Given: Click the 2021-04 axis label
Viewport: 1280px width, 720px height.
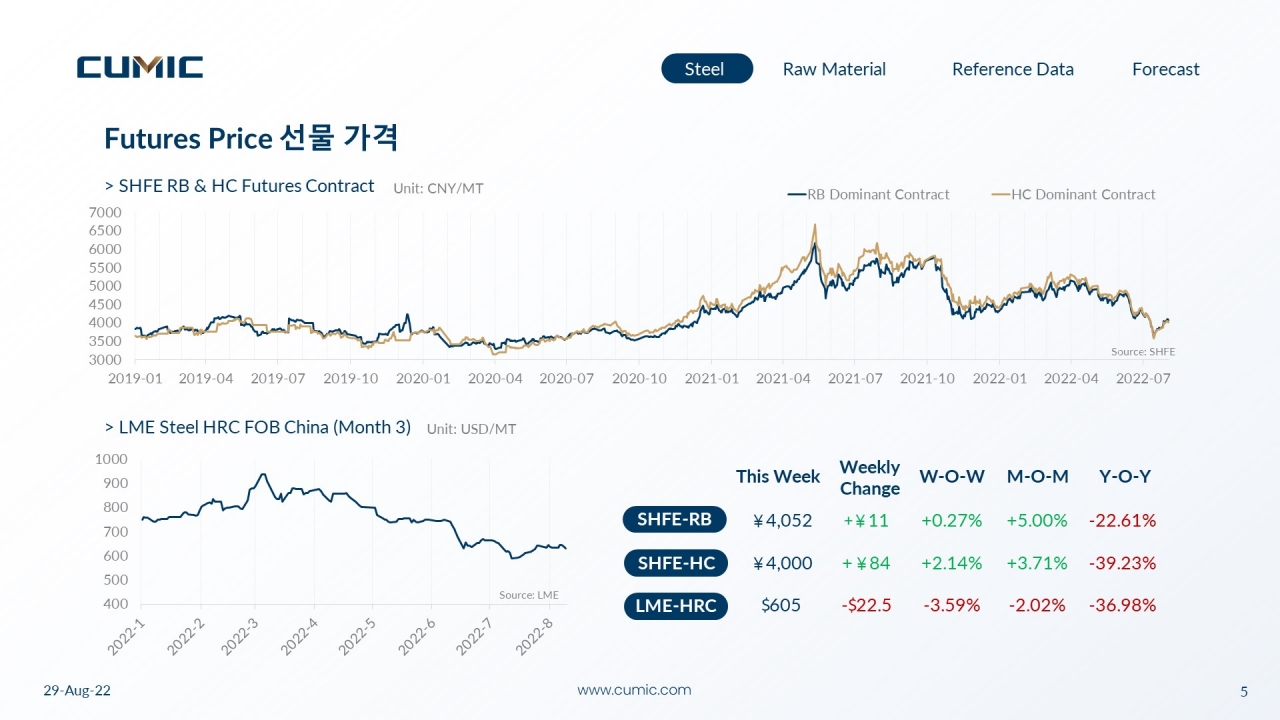Looking at the screenshot, I should [x=783, y=379].
